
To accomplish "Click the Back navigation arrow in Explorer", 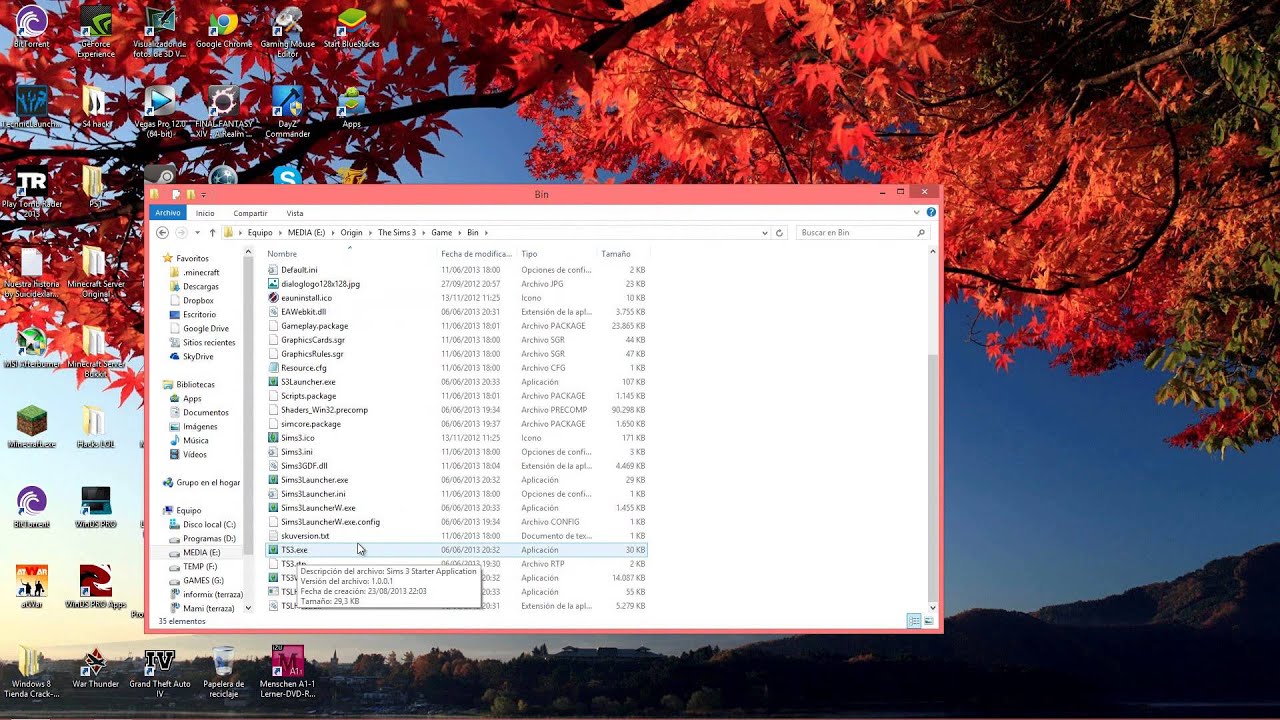I will click(162, 232).
